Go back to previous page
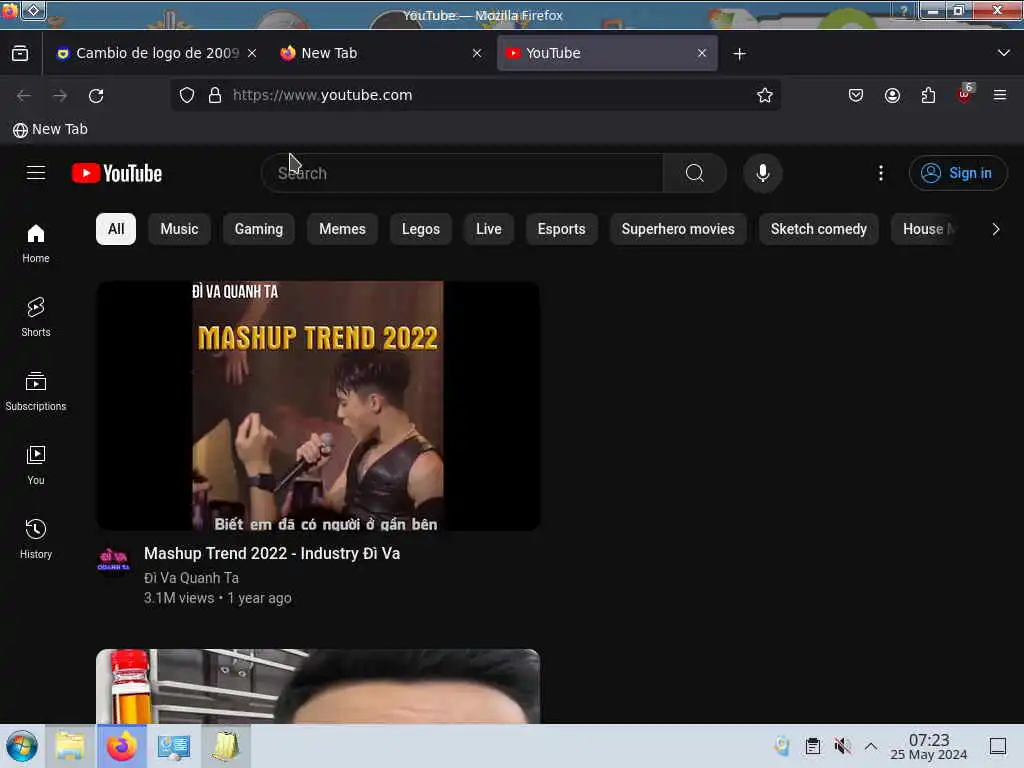 [24, 96]
